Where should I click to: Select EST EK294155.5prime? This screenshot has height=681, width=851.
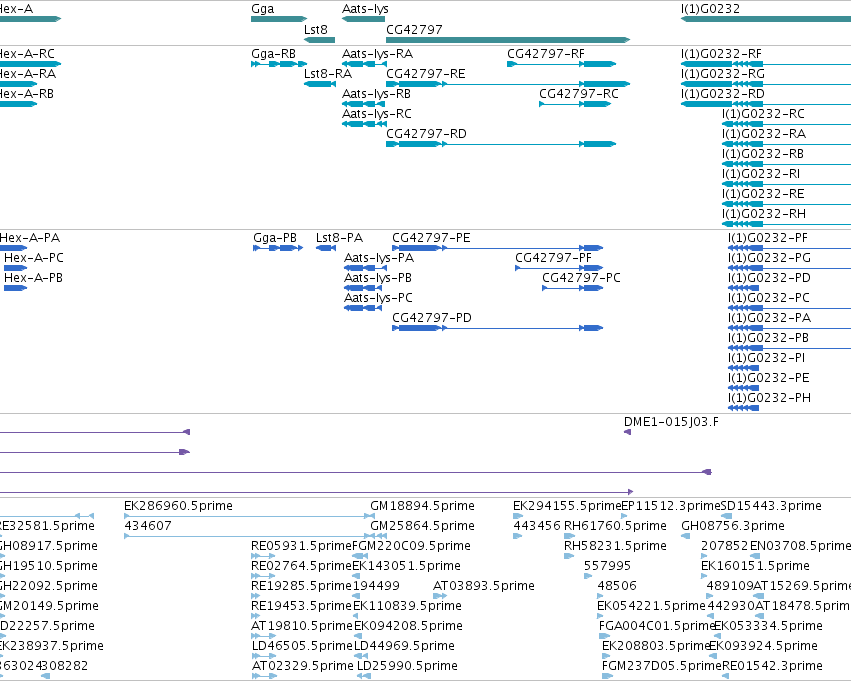518,517
